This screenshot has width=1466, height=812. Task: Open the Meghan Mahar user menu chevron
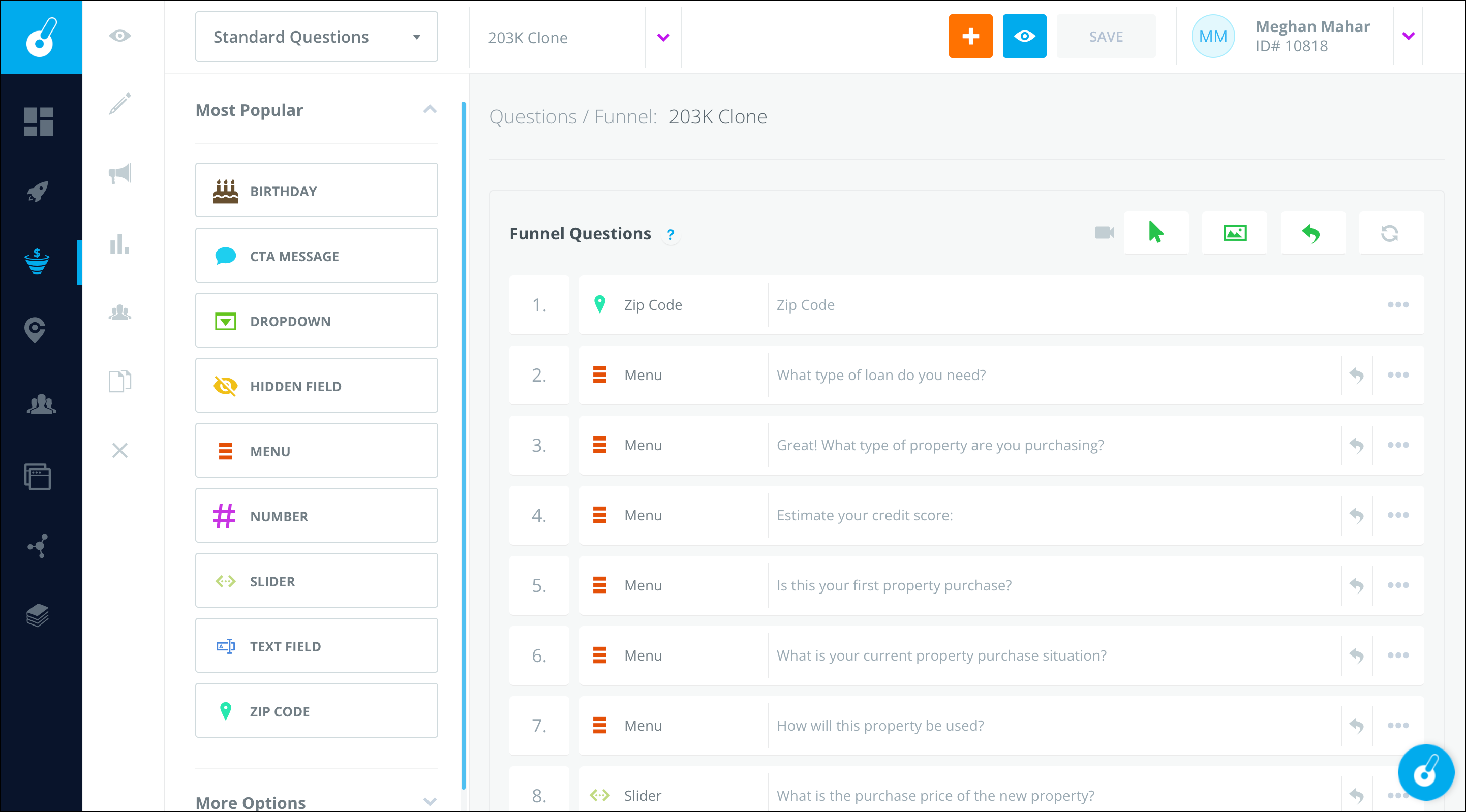(1408, 37)
